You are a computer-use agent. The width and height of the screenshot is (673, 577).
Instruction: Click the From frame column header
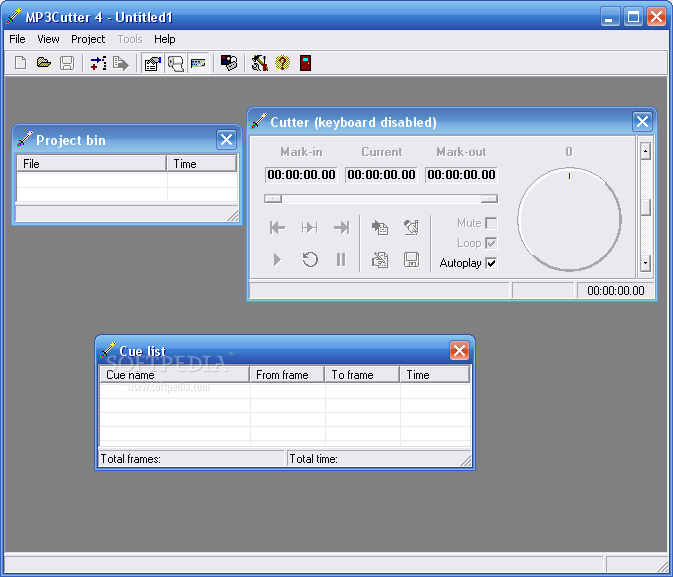click(287, 374)
